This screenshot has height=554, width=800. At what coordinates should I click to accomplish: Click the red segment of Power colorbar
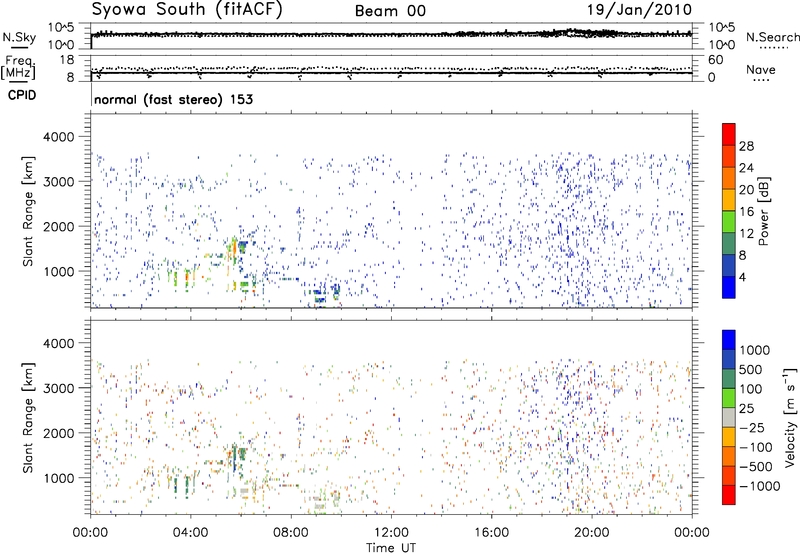coord(729,134)
